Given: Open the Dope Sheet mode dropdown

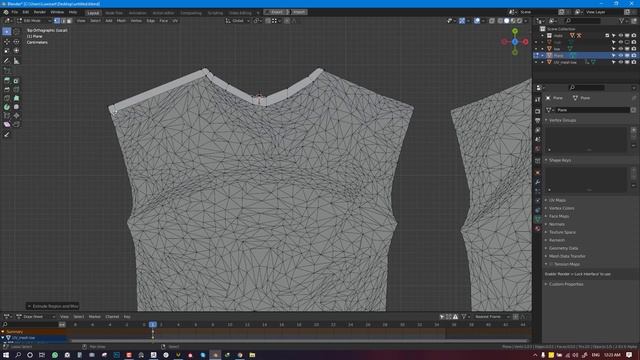Looking at the screenshot, I should 36,317.
